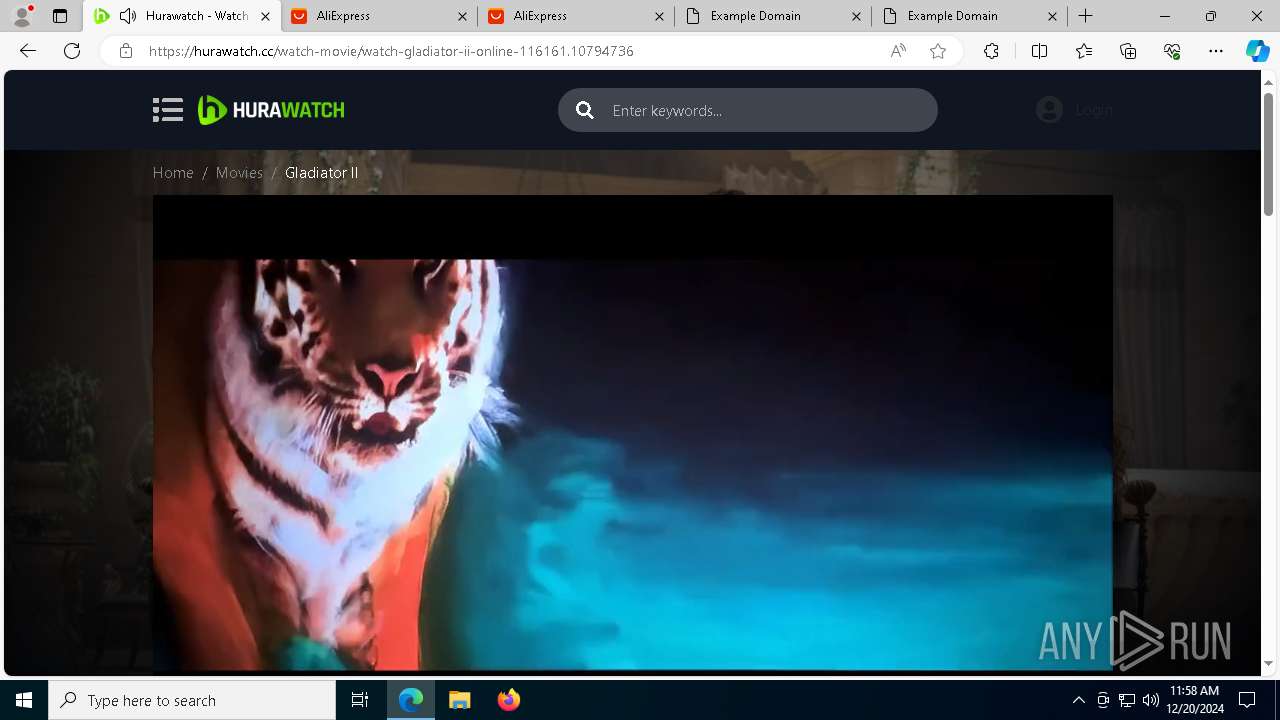Image resolution: width=1280 pixels, height=720 pixels.
Task: Click the Gladiator II video player
Action: click(x=632, y=432)
